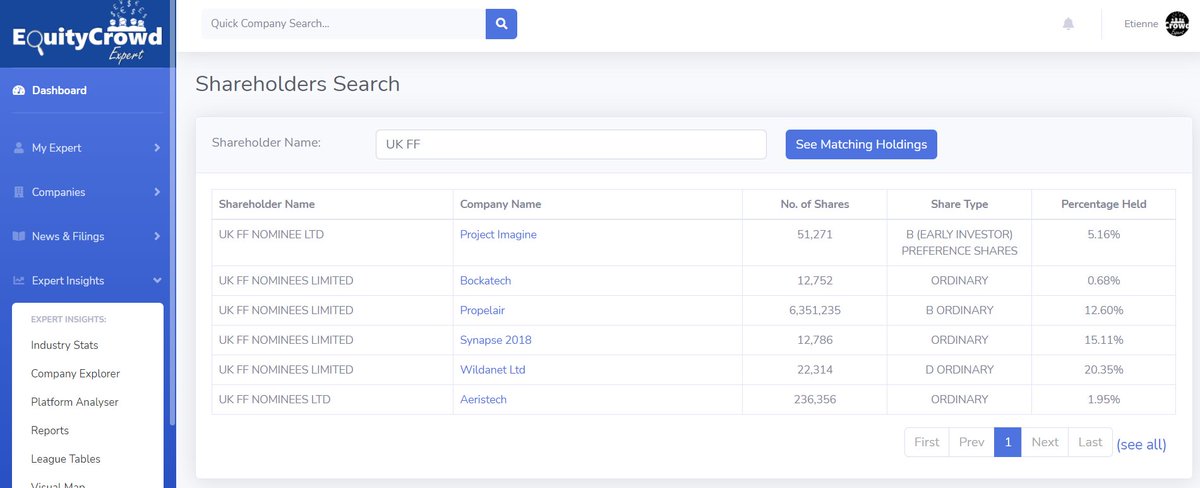This screenshot has height=488, width=1200.
Task: Click Percentage Held column header
Action: click(x=1104, y=204)
